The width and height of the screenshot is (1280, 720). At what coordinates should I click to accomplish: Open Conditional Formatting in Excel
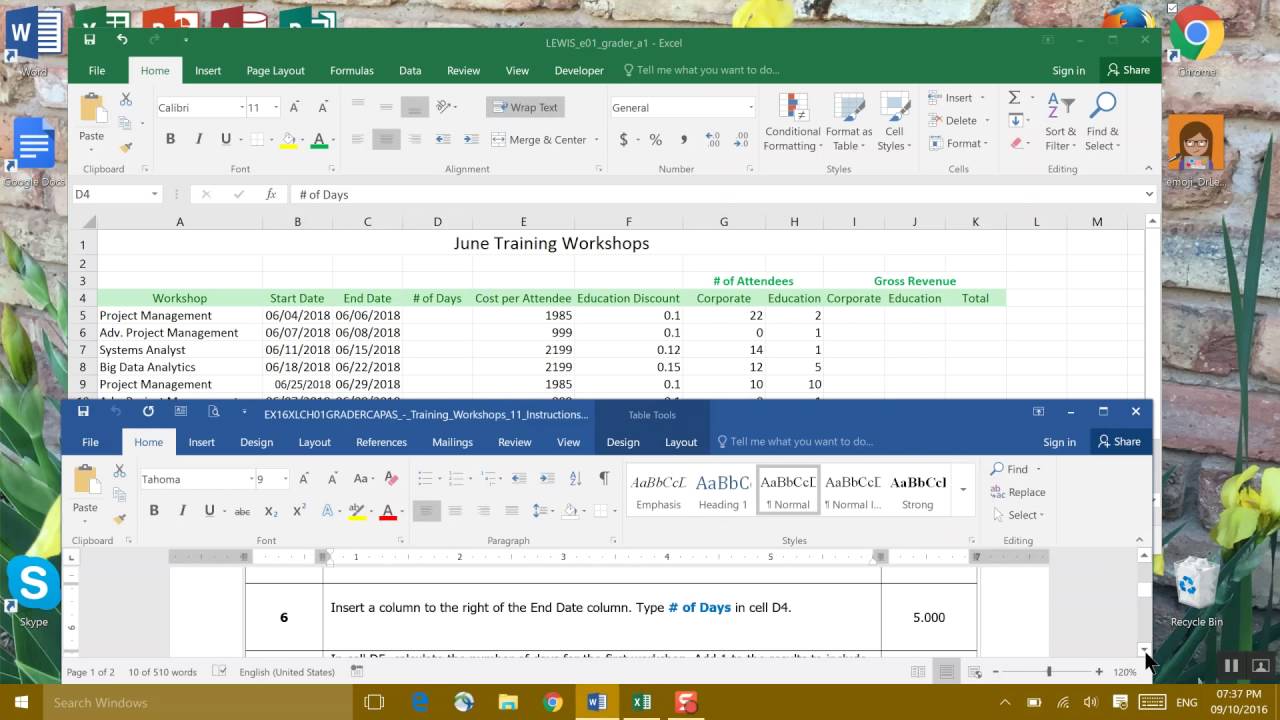click(x=793, y=123)
